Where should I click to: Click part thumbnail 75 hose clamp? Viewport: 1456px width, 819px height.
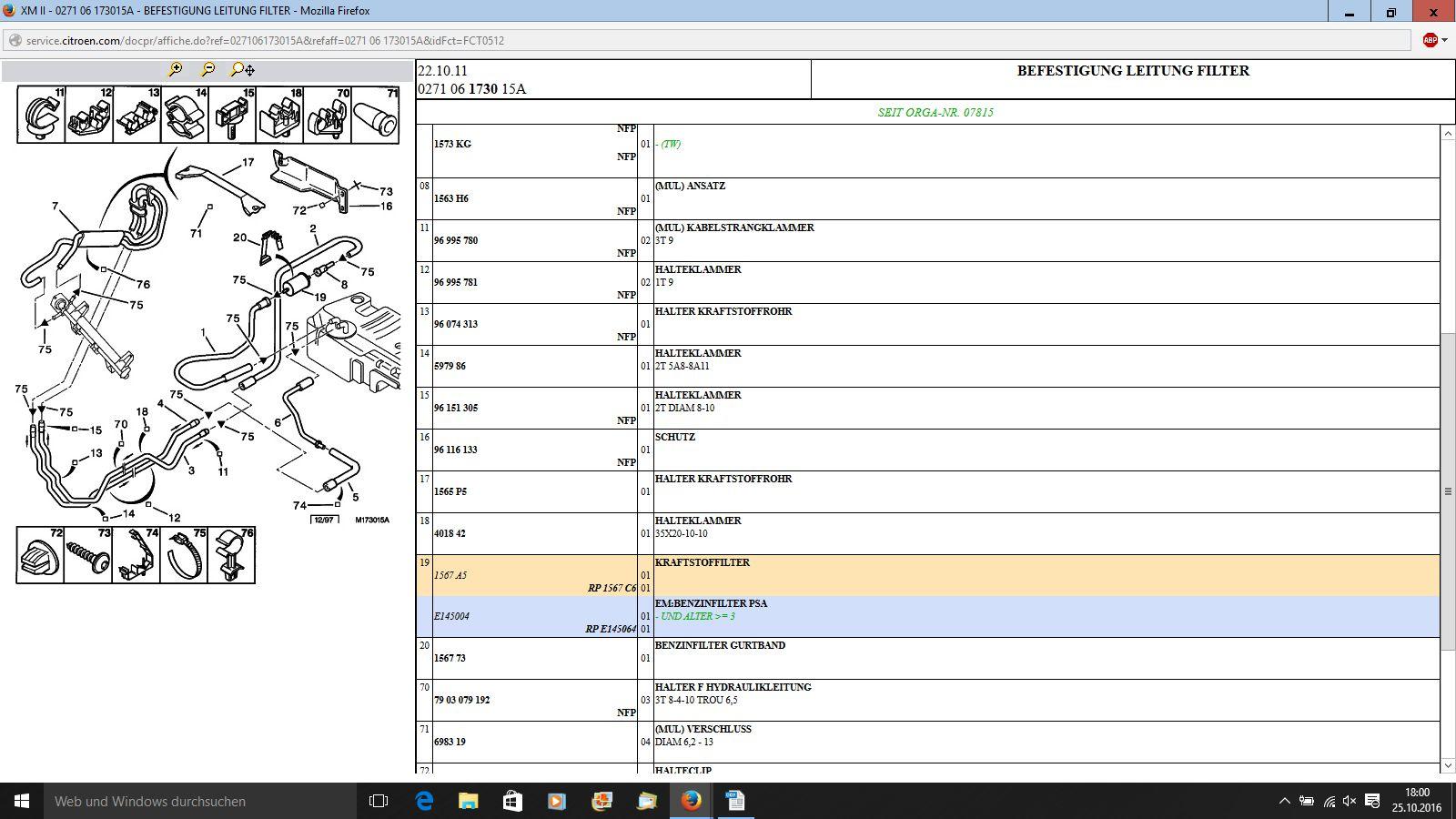tap(183, 554)
